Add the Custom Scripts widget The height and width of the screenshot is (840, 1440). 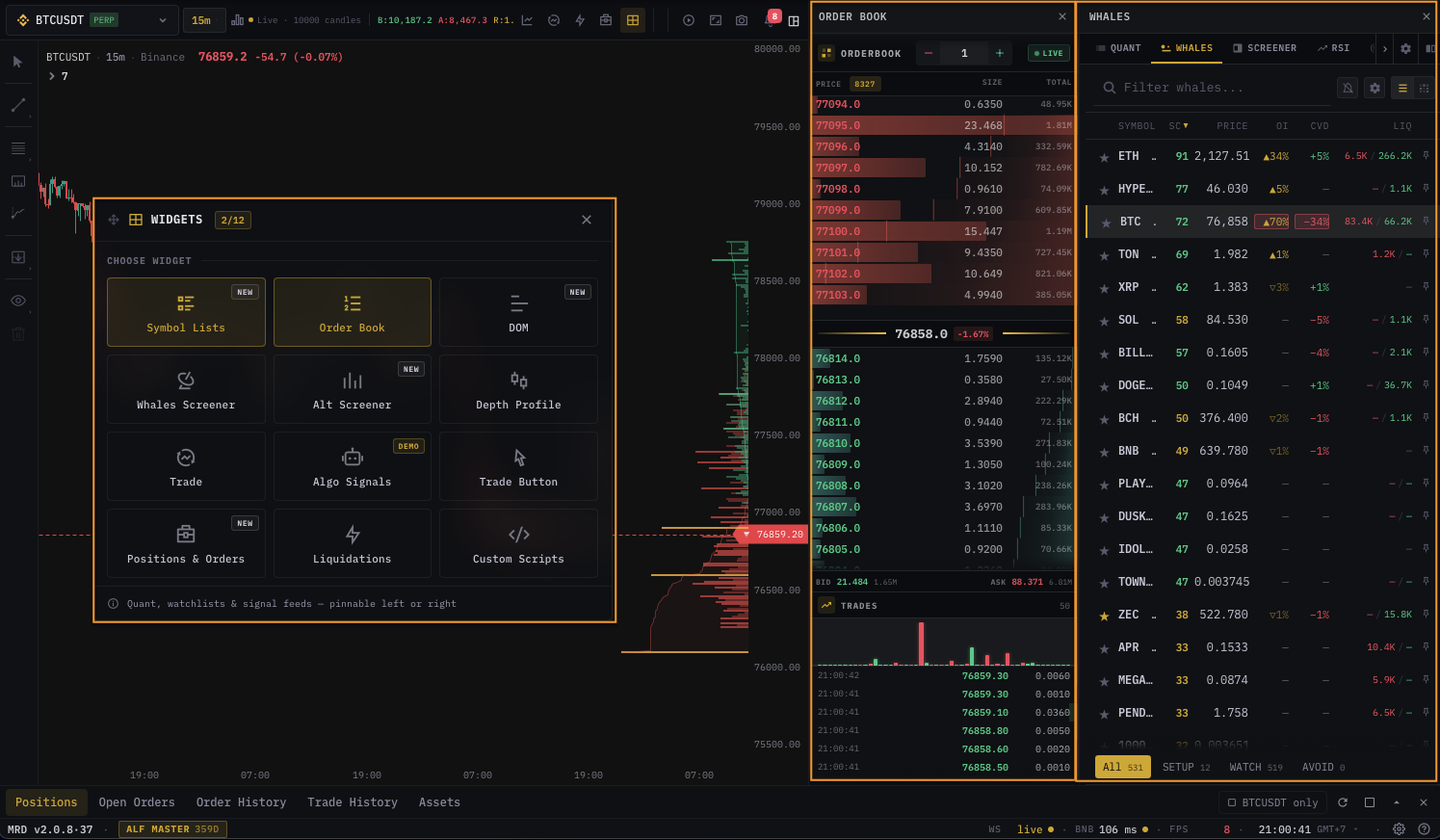click(x=518, y=543)
